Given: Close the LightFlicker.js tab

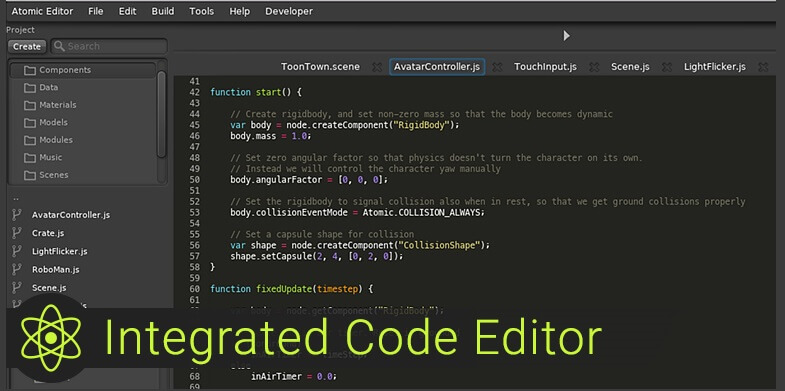Looking at the screenshot, I should pyautogui.click(x=763, y=67).
